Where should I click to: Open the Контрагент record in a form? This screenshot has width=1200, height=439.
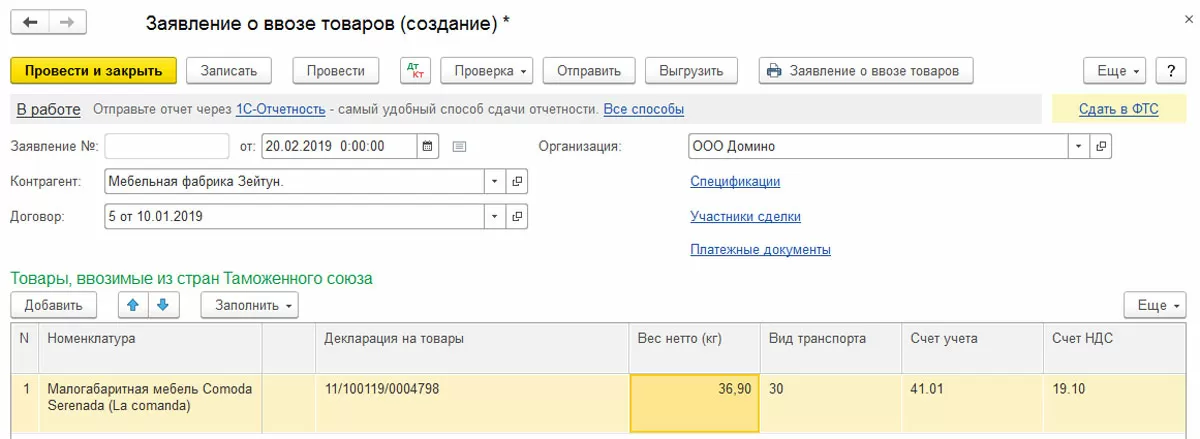tap(517, 182)
